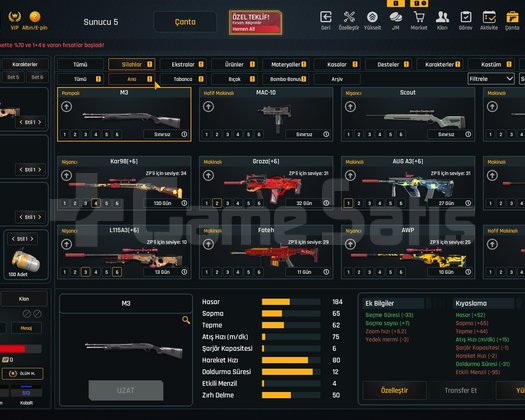Screen dimensions: 525x420
Task: Switch to the Kasalar tab
Action: (x=337, y=64)
